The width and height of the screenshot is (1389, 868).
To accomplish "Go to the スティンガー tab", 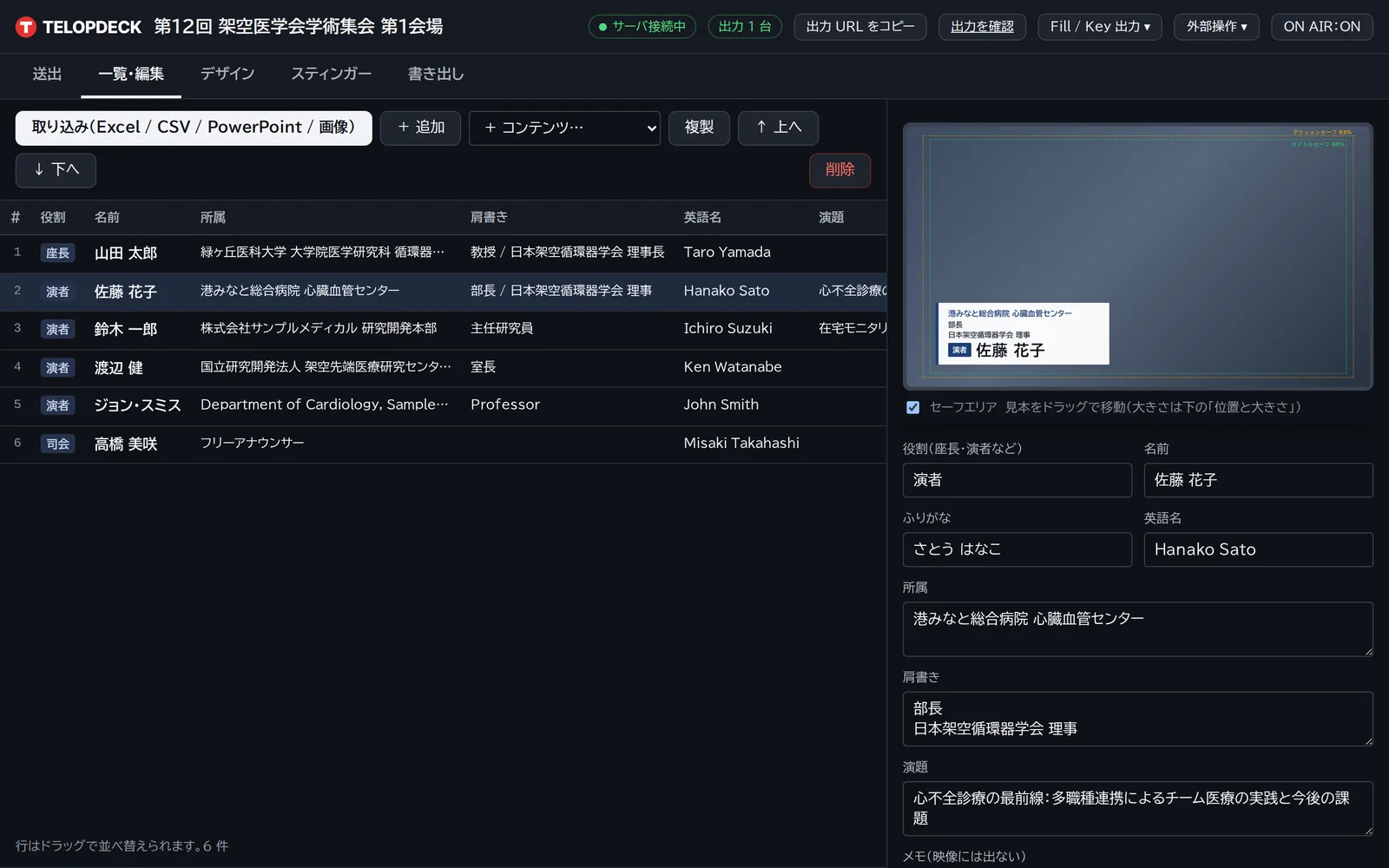I will [332, 75].
